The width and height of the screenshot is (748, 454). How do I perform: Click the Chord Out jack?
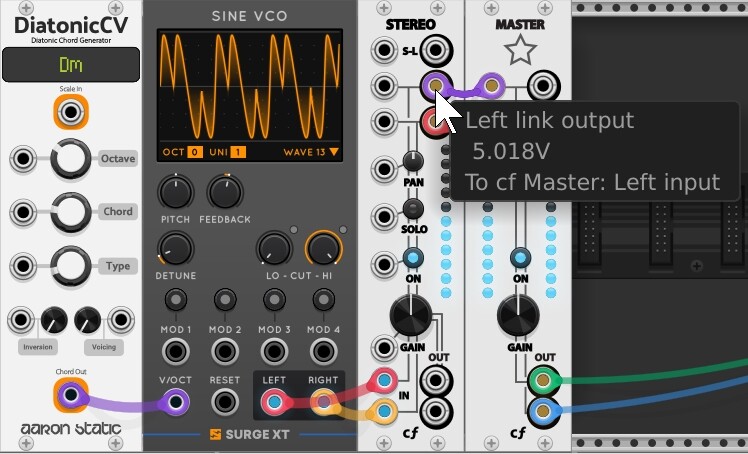(71, 395)
